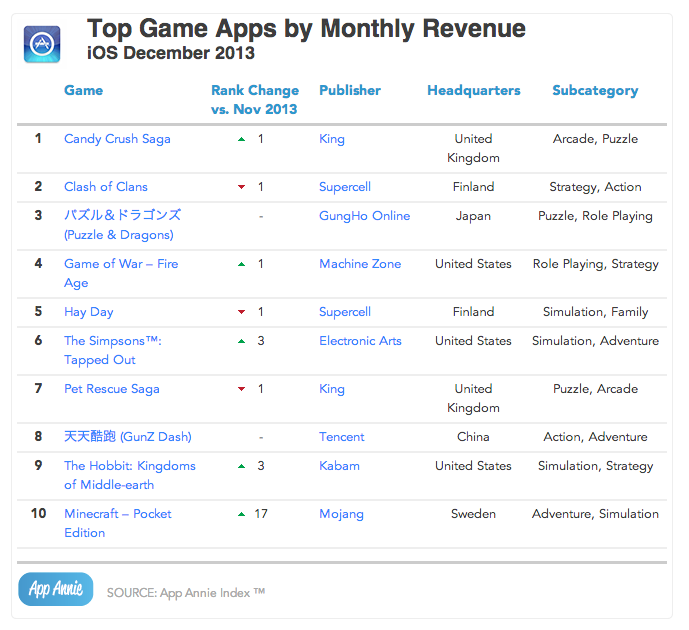This screenshot has height=630, width=689.
Task: Click the rank number 10
Action: coord(38,513)
